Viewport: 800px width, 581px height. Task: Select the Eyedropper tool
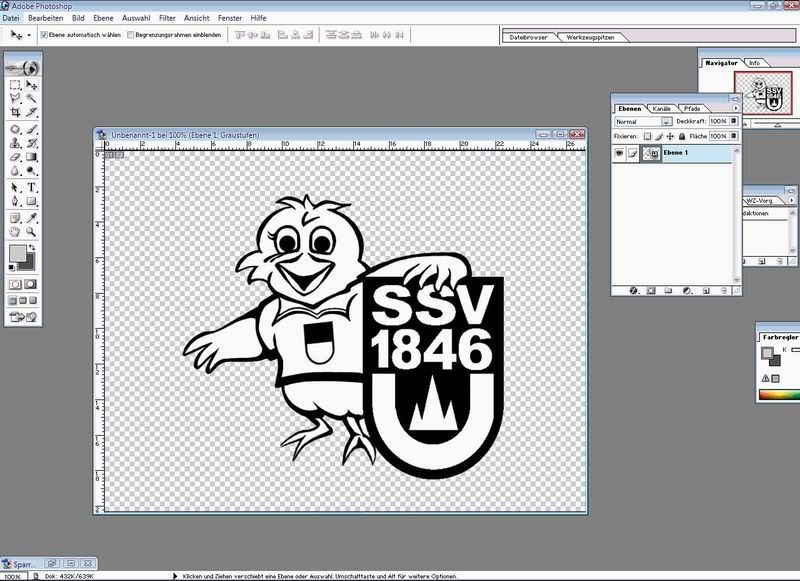31,218
